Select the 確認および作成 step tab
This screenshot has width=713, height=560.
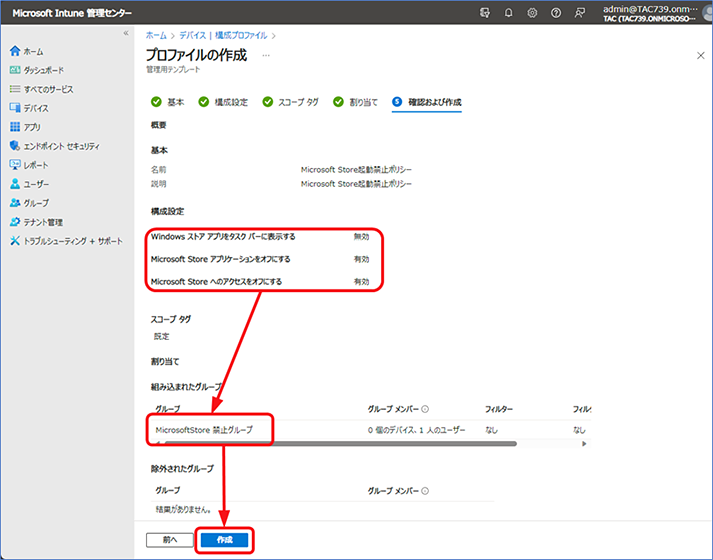click(427, 102)
